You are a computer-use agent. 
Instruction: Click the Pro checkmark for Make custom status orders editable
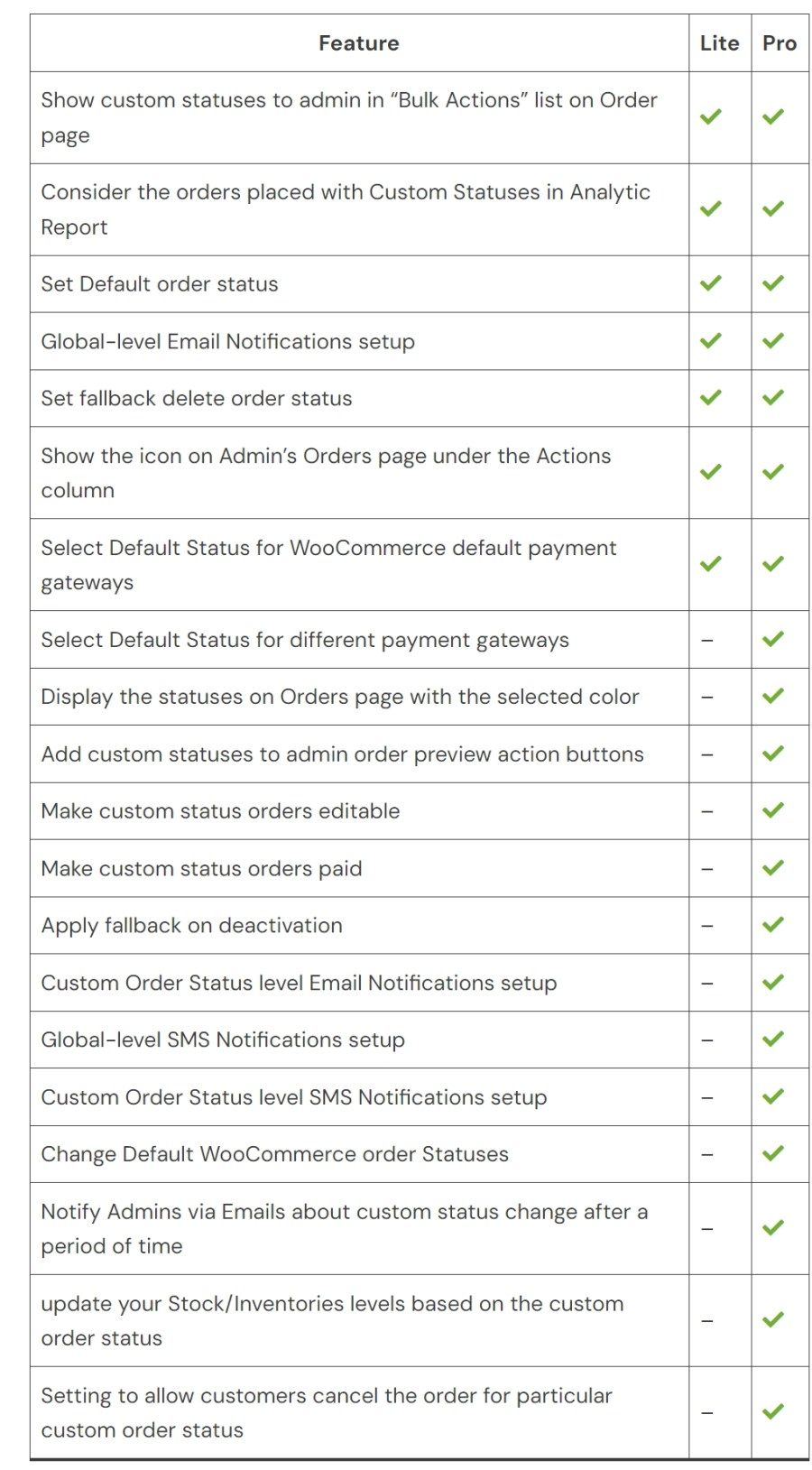773,810
